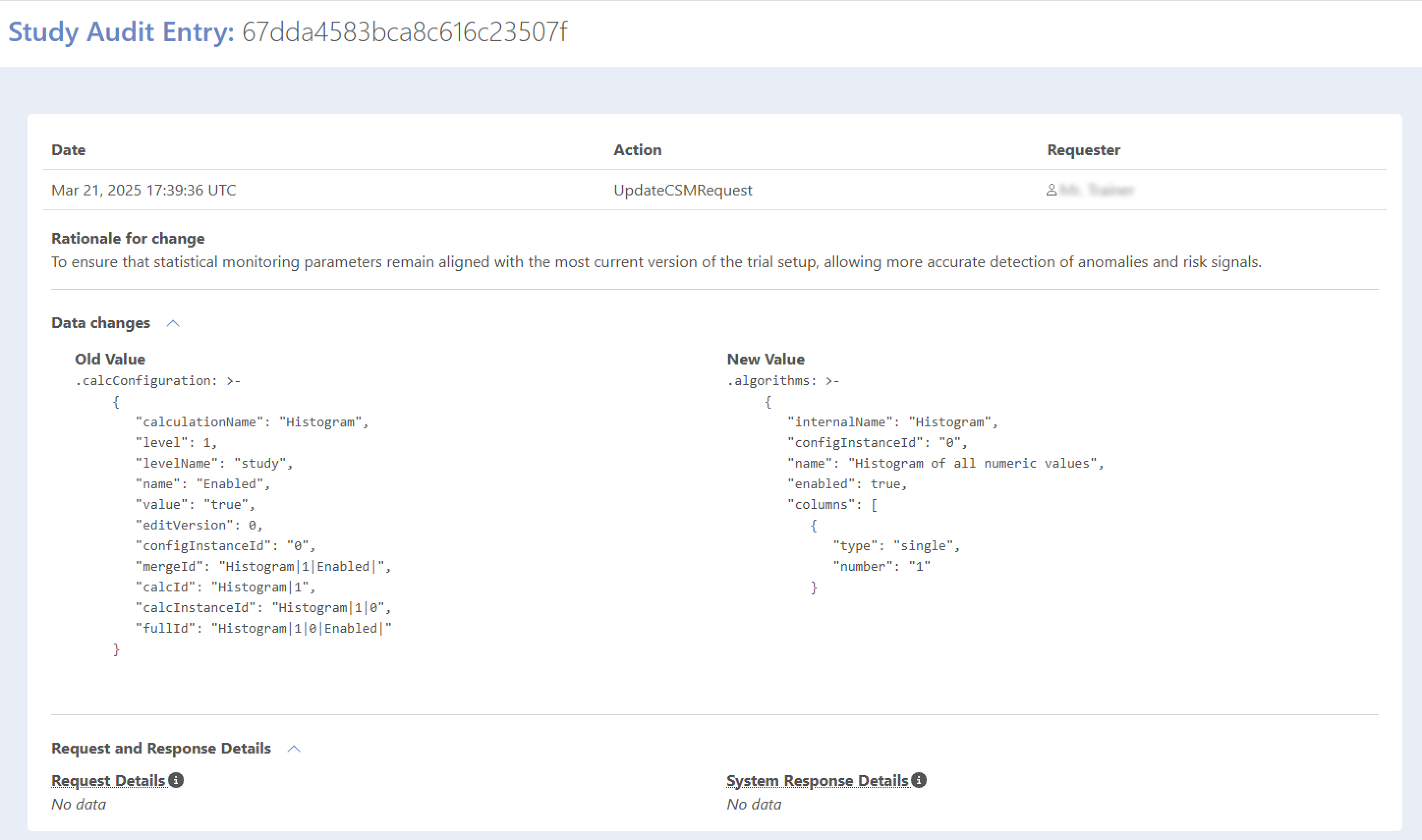1422x840 pixels.
Task: Click the "internalName": "Histogram" line
Action: click(893, 422)
